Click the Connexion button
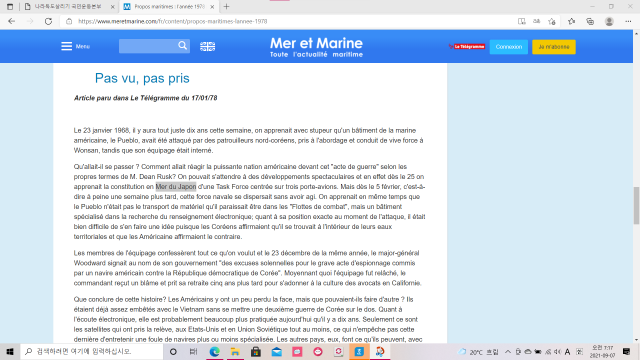The width and height of the screenshot is (640, 360). (x=509, y=47)
